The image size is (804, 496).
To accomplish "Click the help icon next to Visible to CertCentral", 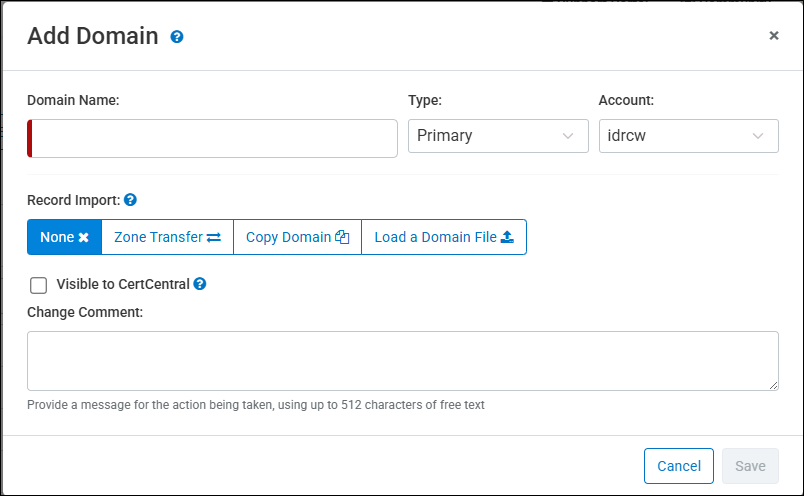I will [x=200, y=284].
